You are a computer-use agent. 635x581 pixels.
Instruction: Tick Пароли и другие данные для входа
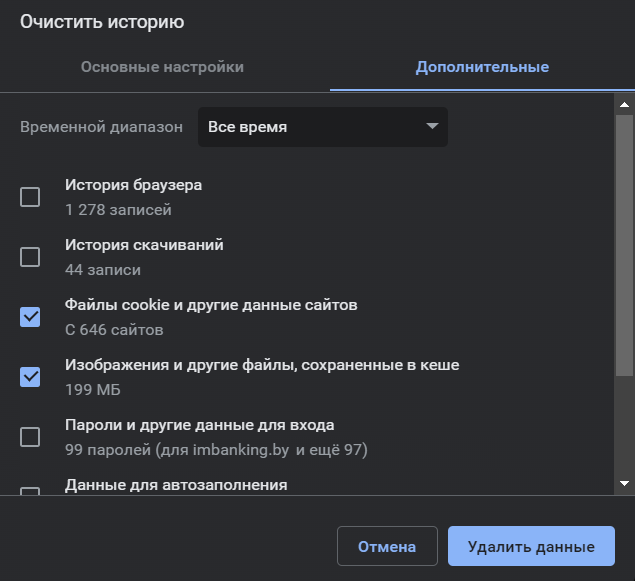pyautogui.click(x=30, y=436)
